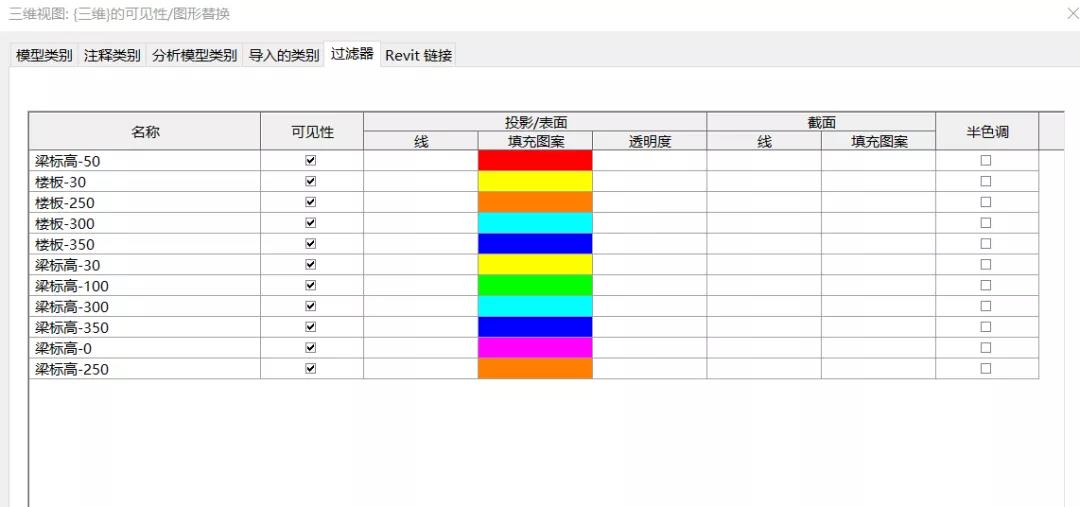The image size is (1080, 507).
Task: Click the orange fill swatch for 楼板-250
Action: coord(535,202)
